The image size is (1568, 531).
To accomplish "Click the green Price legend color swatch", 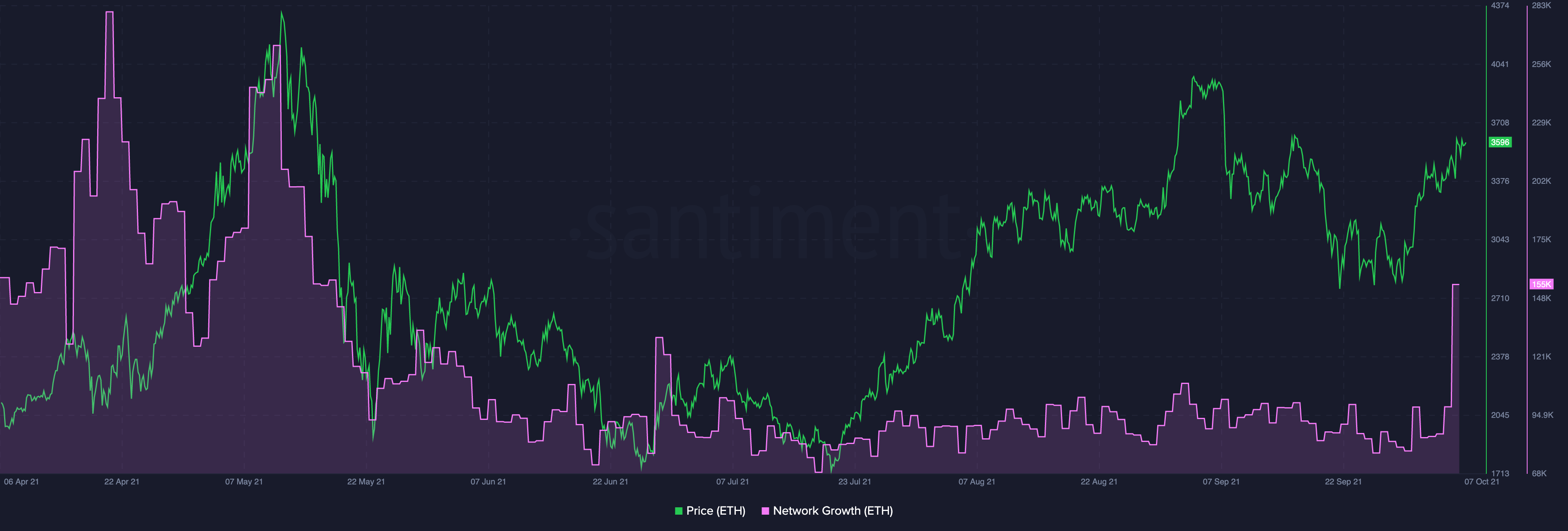I will point(679,511).
